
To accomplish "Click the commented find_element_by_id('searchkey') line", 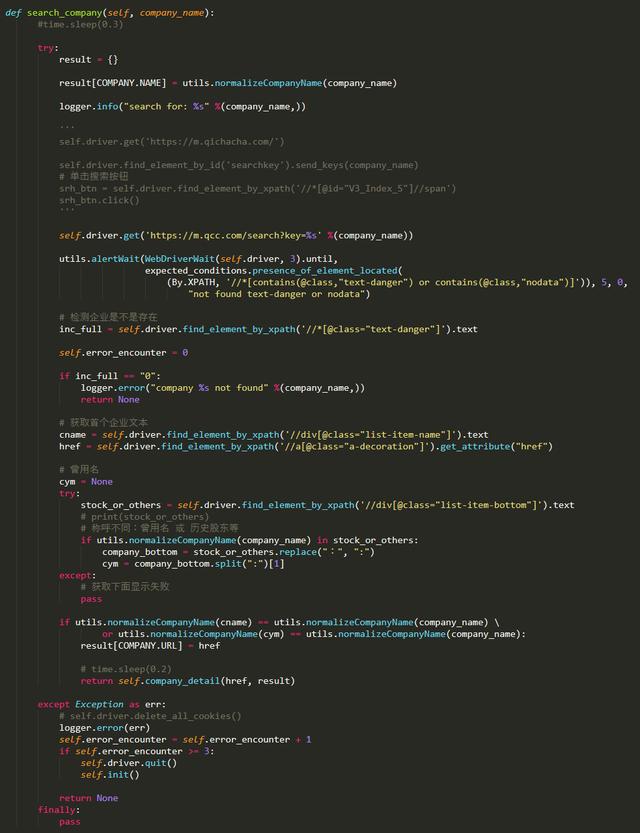I will pos(238,165).
